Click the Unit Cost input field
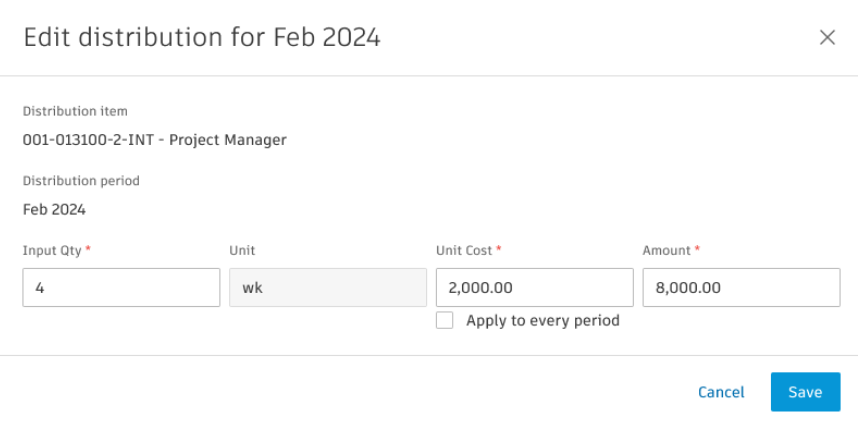This screenshot has height=424, width=858. 534,287
